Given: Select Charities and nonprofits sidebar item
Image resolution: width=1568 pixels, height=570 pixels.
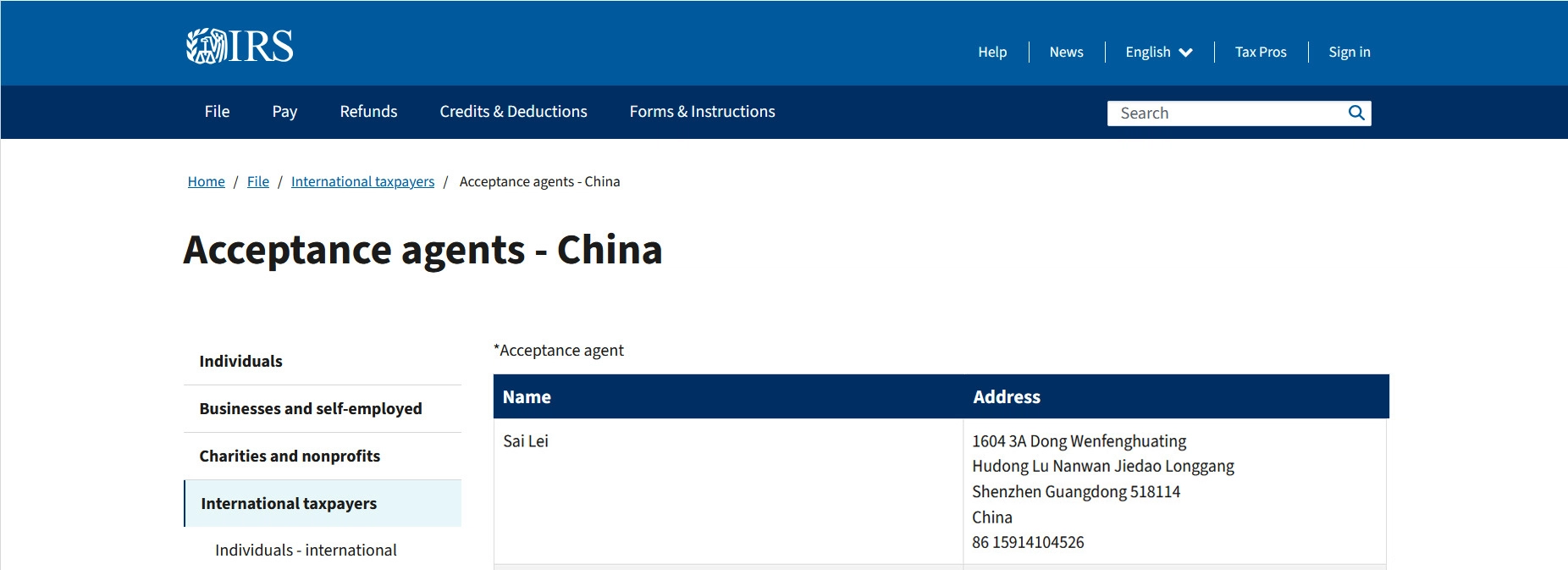Looking at the screenshot, I should coord(323,457).
